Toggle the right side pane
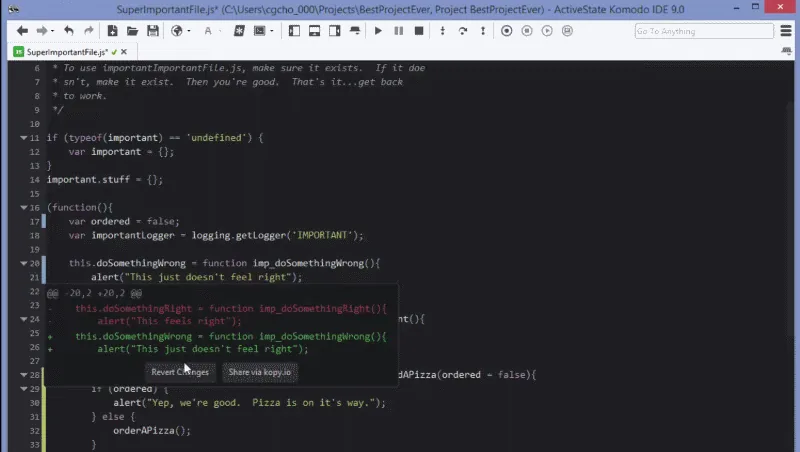The image size is (800, 452). pos(335,31)
